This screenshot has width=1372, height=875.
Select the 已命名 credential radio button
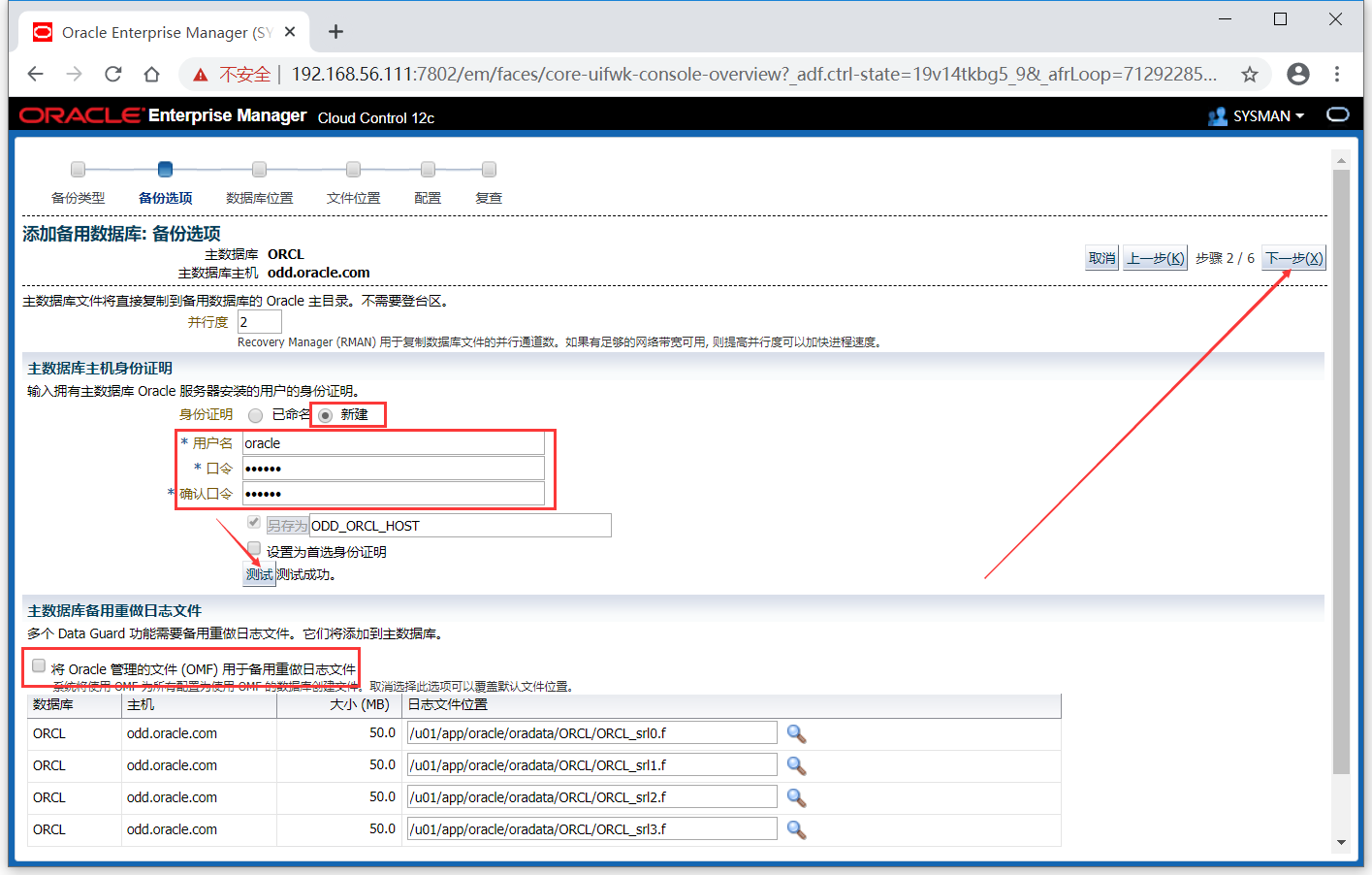(x=256, y=415)
